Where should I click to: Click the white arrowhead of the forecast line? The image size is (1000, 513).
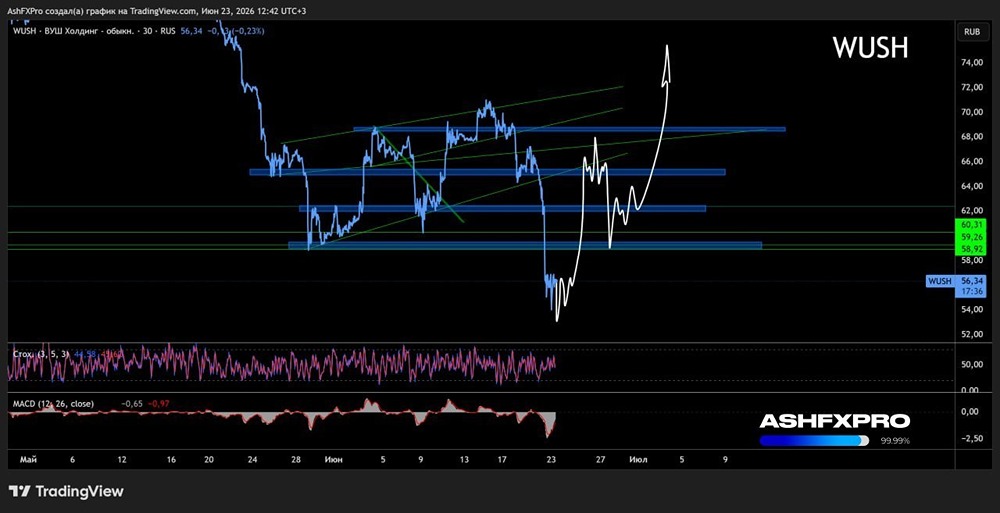click(x=666, y=64)
